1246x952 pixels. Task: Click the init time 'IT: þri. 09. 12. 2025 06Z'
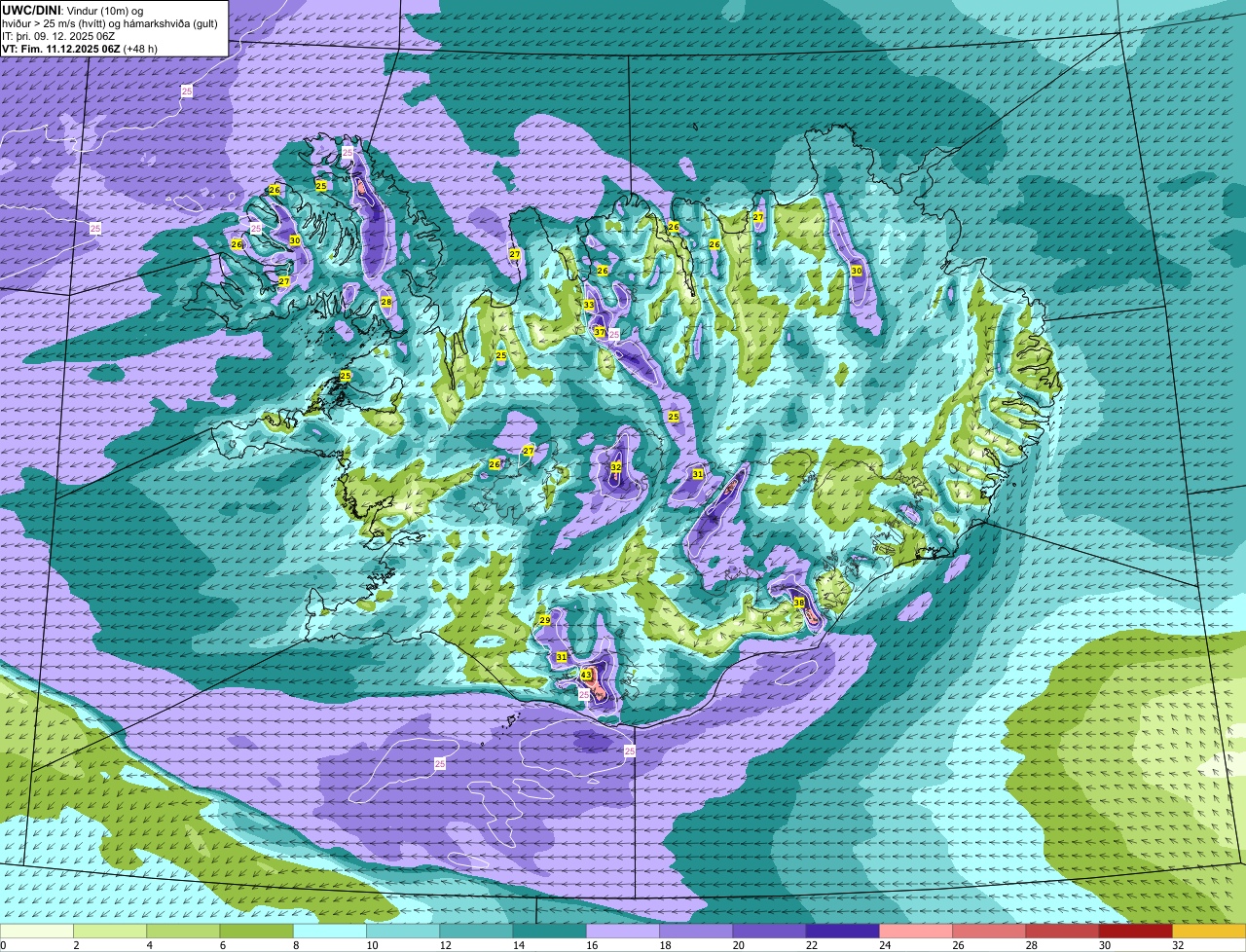pyautogui.click(x=58, y=36)
